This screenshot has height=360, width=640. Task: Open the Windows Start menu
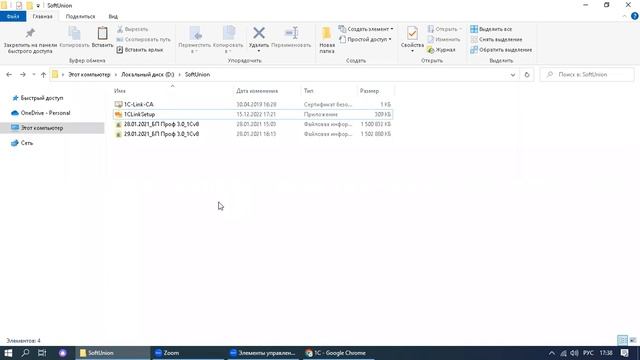pyautogui.click(x=8, y=353)
